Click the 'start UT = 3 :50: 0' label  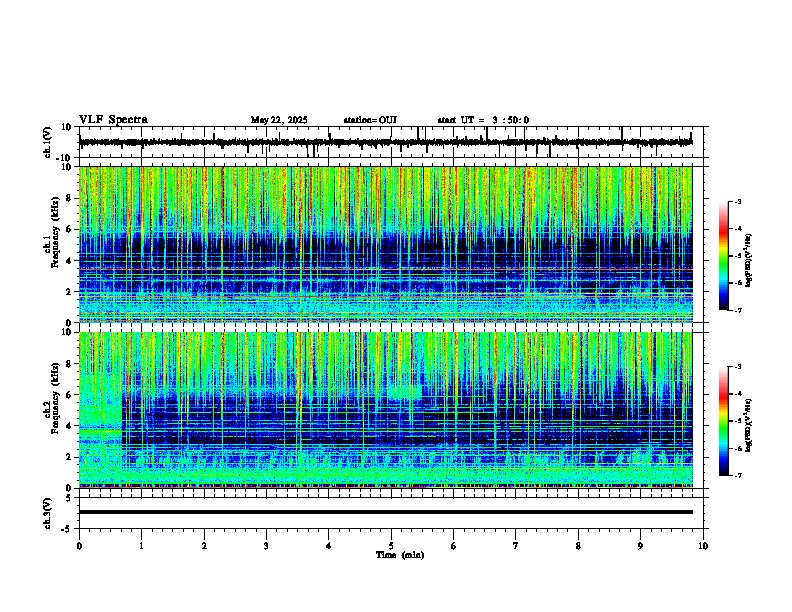point(483,120)
